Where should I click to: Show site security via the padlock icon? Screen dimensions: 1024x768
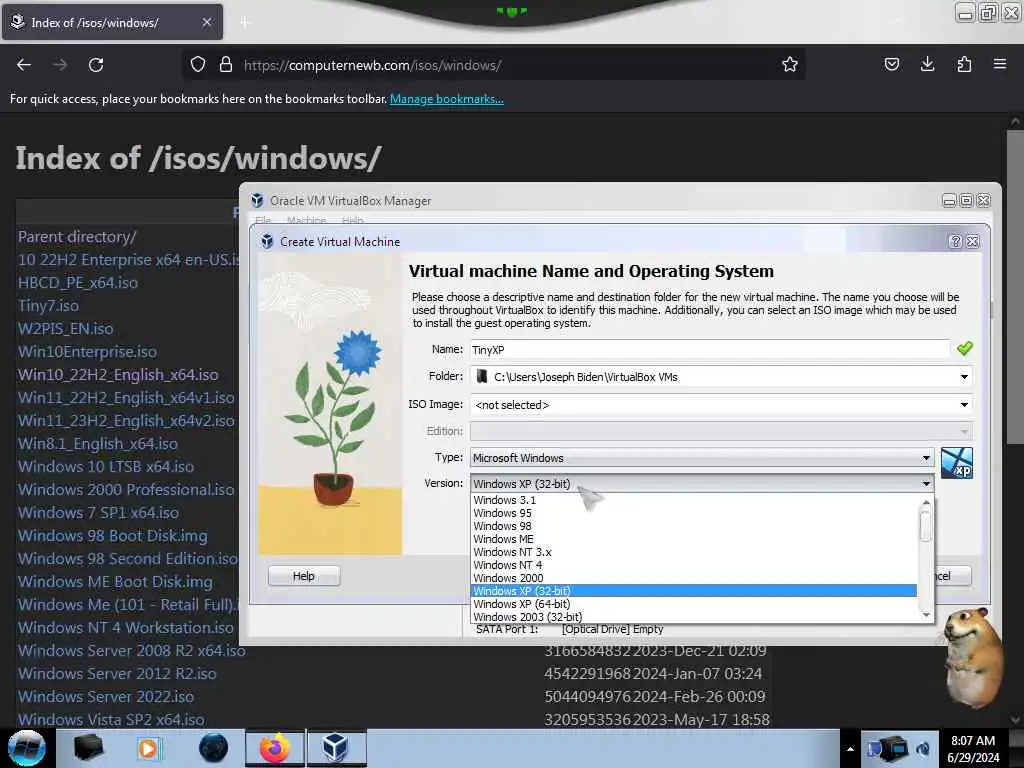coord(225,65)
